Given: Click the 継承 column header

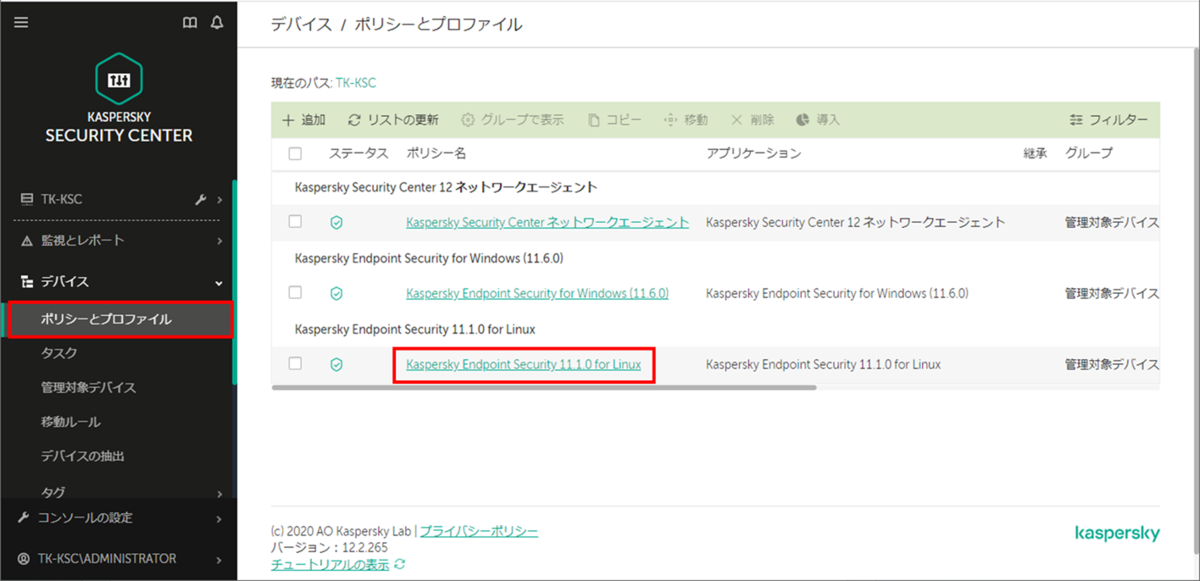Looking at the screenshot, I should [x=1034, y=153].
